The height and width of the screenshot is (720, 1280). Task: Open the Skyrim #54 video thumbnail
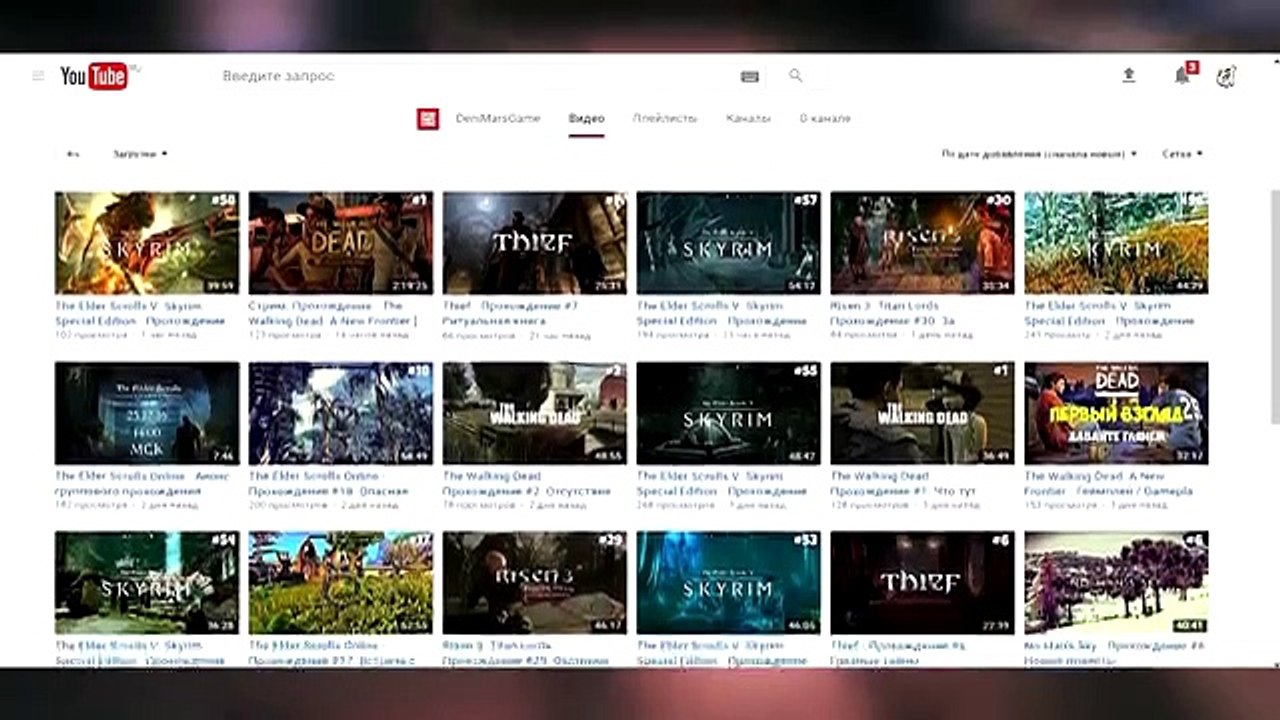point(147,583)
